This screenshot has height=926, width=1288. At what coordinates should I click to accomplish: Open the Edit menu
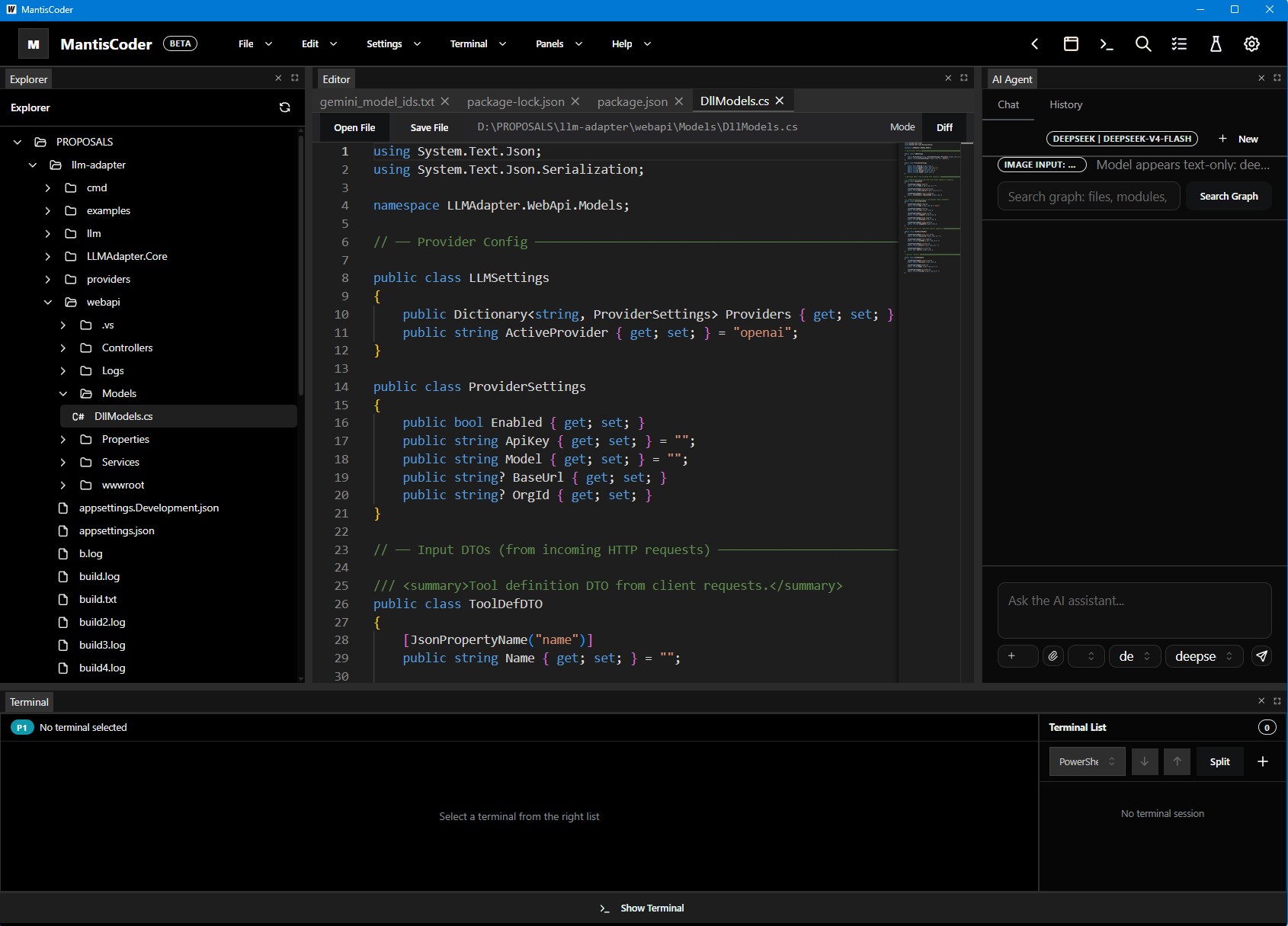coord(319,44)
